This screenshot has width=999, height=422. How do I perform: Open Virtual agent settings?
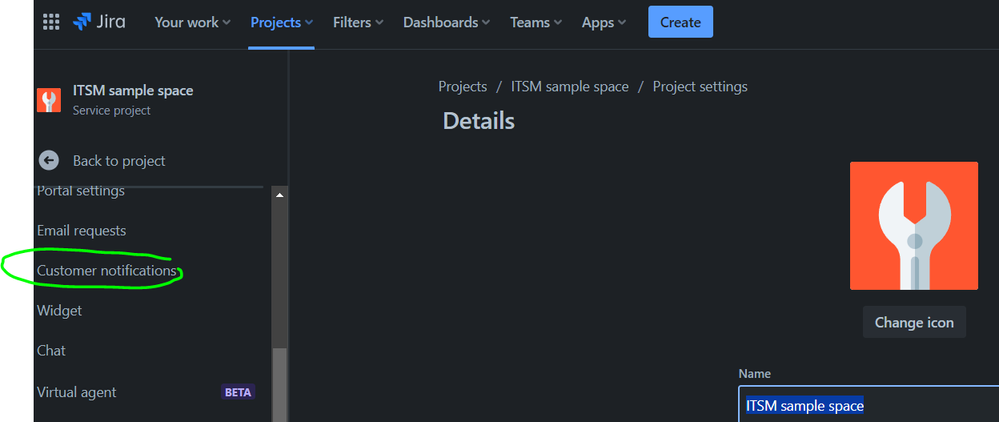76,392
